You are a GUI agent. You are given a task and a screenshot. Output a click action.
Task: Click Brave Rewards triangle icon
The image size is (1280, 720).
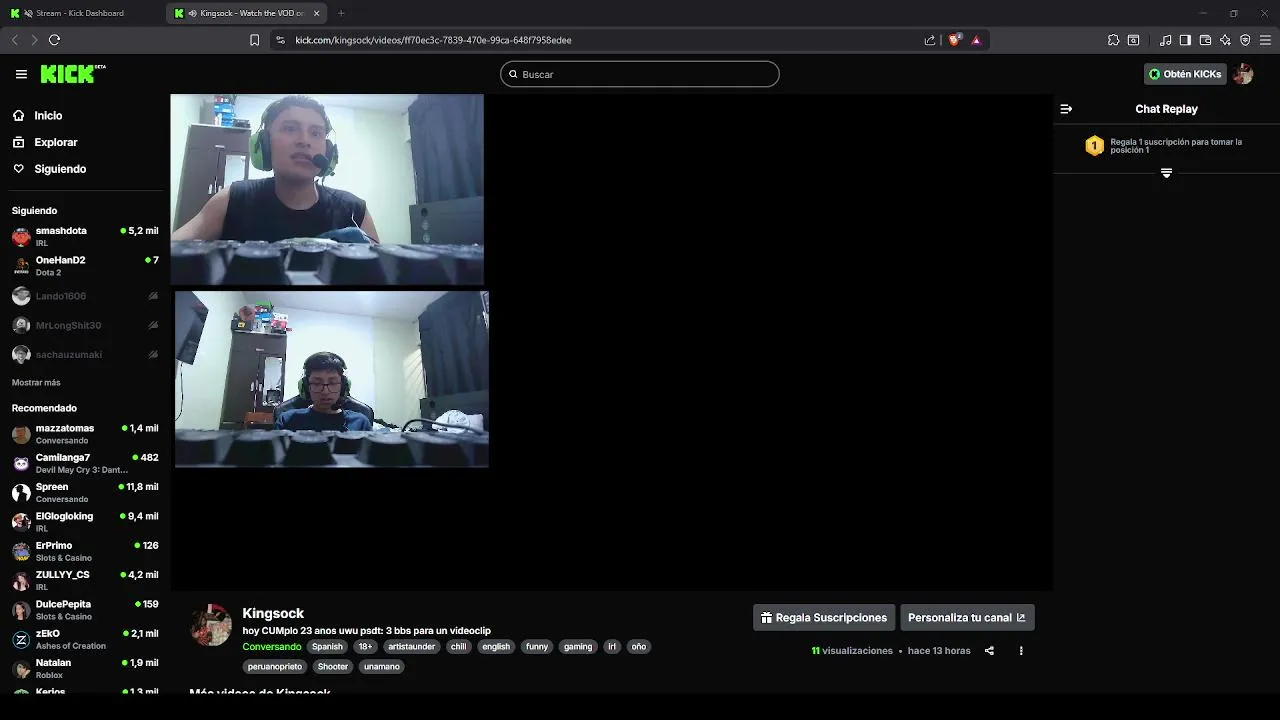pyautogui.click(x=976, y=40)
